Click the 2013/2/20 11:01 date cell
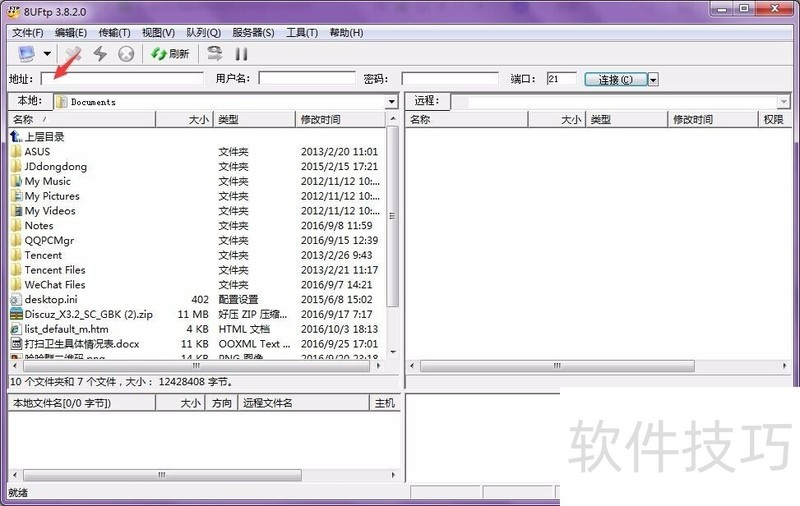800x506 pixels. tap(339, 151)
